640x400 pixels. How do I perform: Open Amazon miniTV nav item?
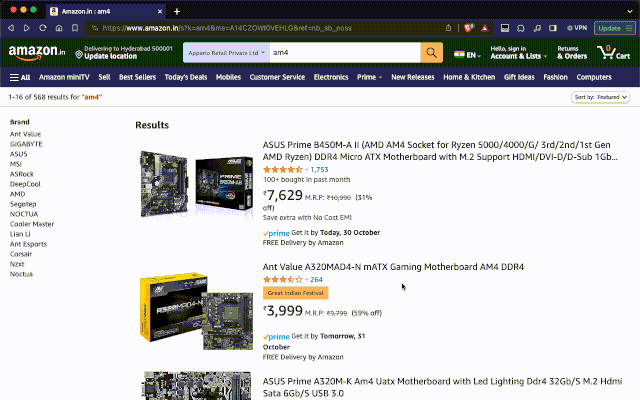click(x=64, y=77)
